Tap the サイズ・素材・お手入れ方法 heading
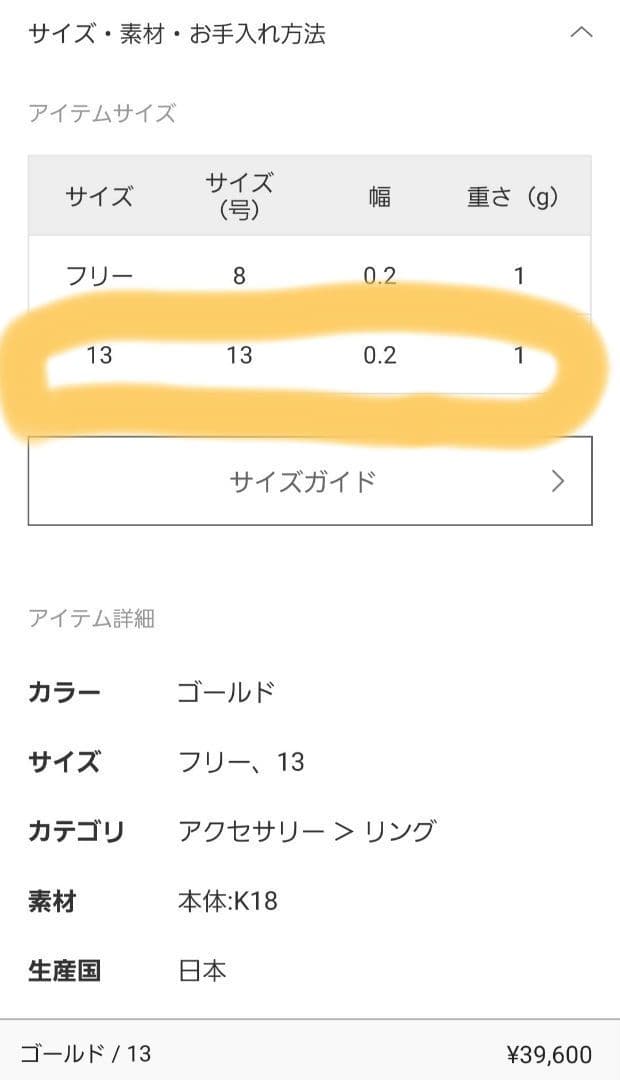 coord(177,34)
